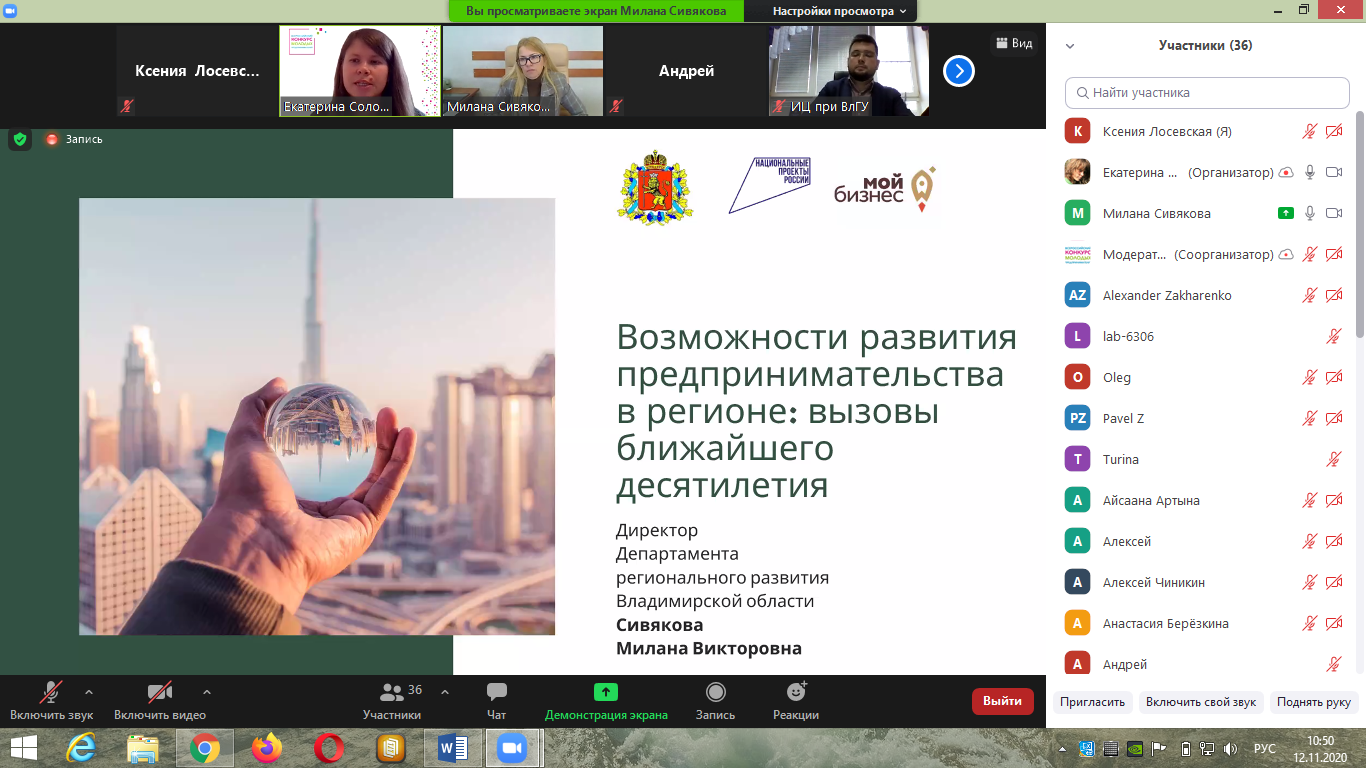Turn on camera with Включить видео
This screenshot has width=1366, height=768.
coord(160,700)
